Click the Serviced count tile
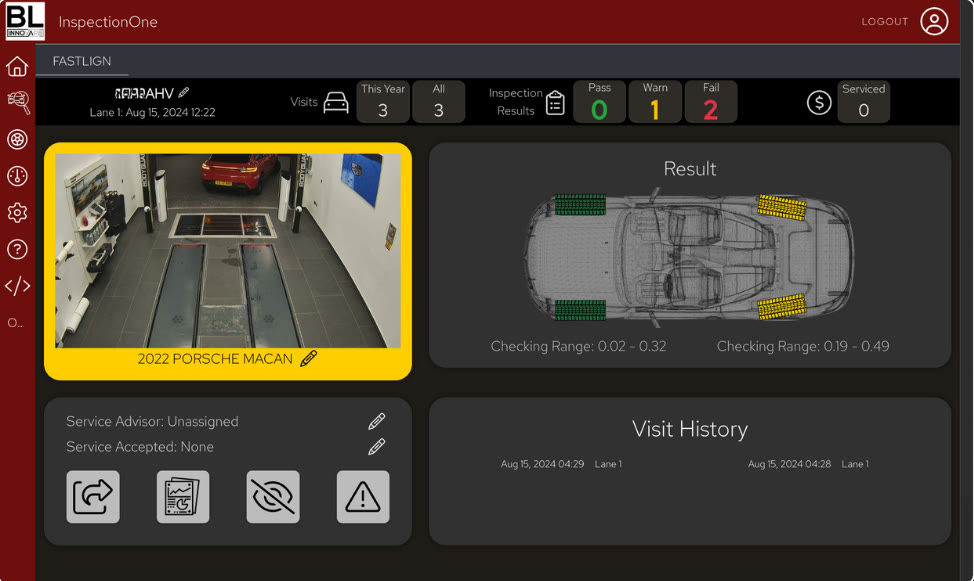The height and width of the screenshot is (581, 974). click(x=863, y=101)
